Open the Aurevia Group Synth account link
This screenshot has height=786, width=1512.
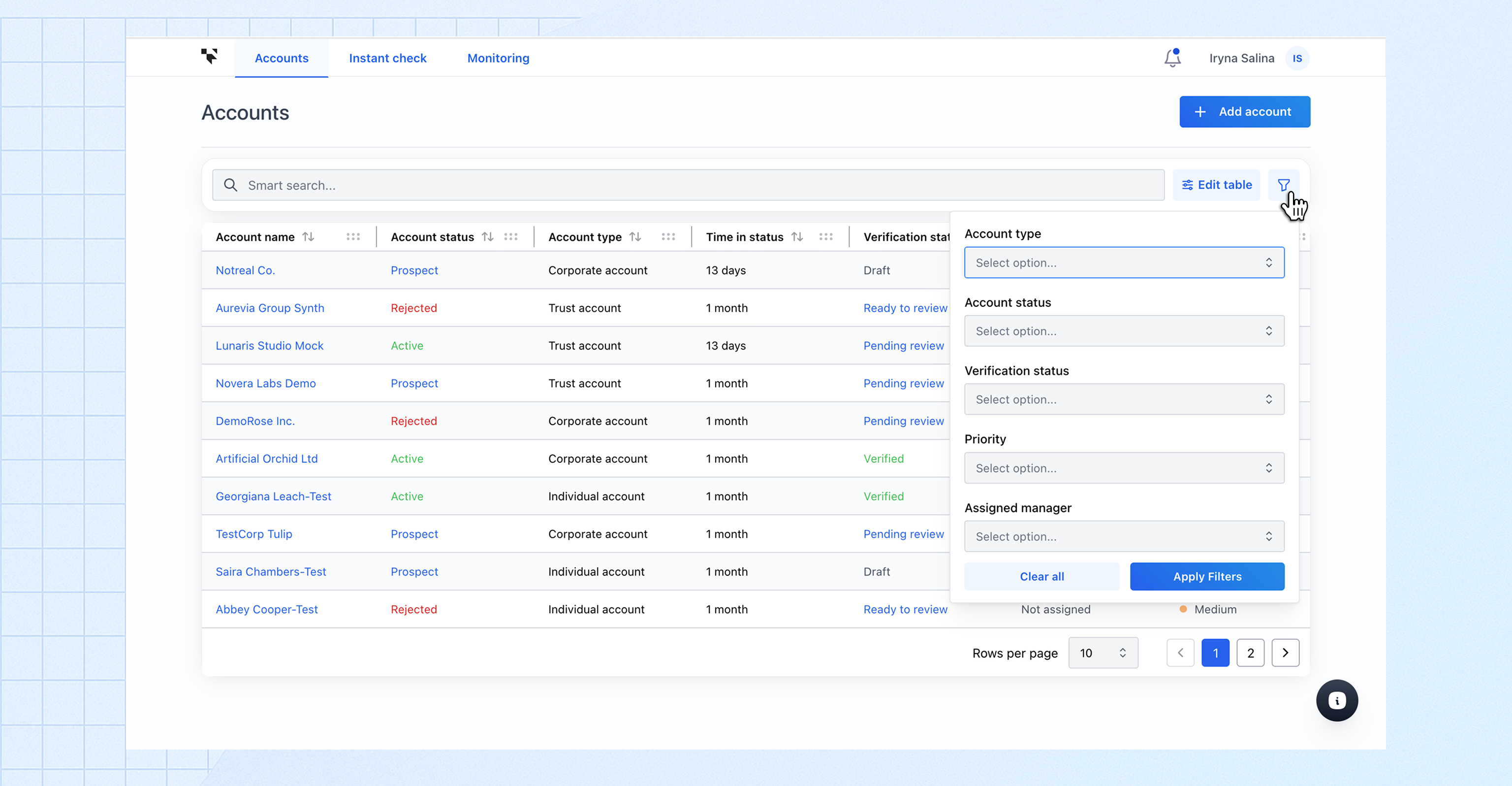coord(269,308)
